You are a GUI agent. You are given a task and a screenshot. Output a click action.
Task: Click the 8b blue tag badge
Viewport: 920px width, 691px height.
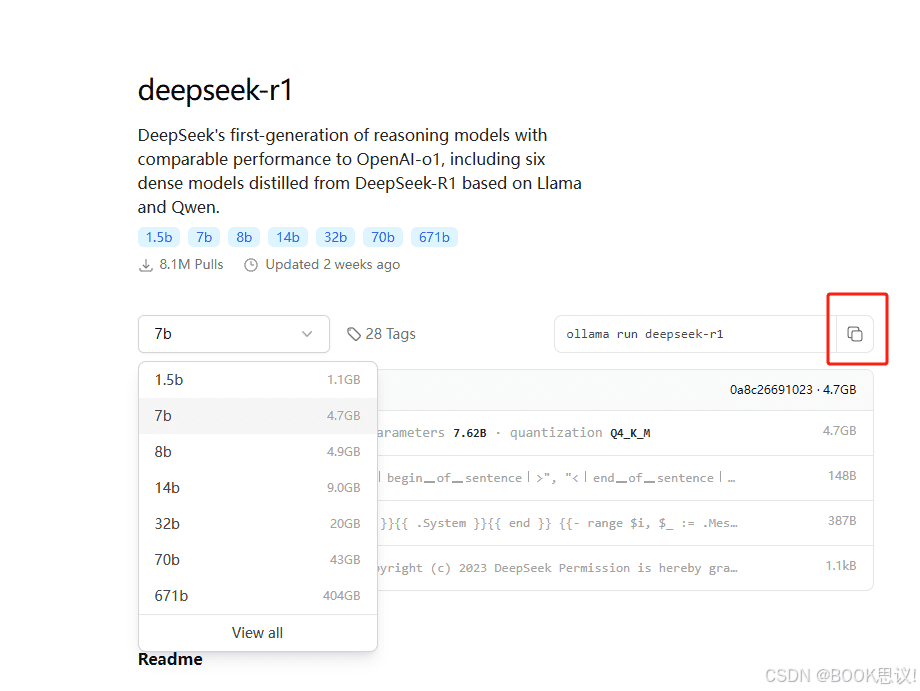(x=244, y=237)
